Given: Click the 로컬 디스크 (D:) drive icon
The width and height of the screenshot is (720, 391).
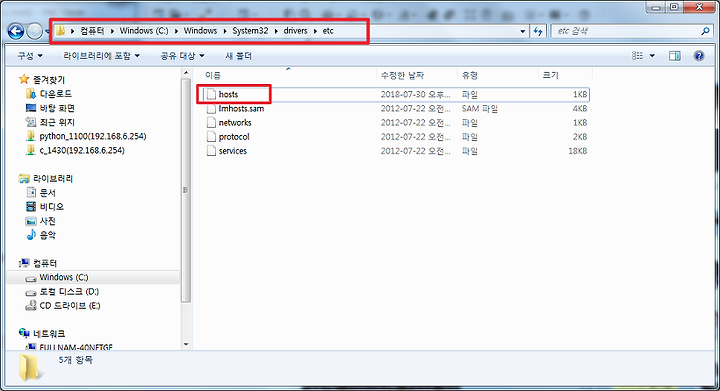Looking at the screenshot, I should 31,292.
